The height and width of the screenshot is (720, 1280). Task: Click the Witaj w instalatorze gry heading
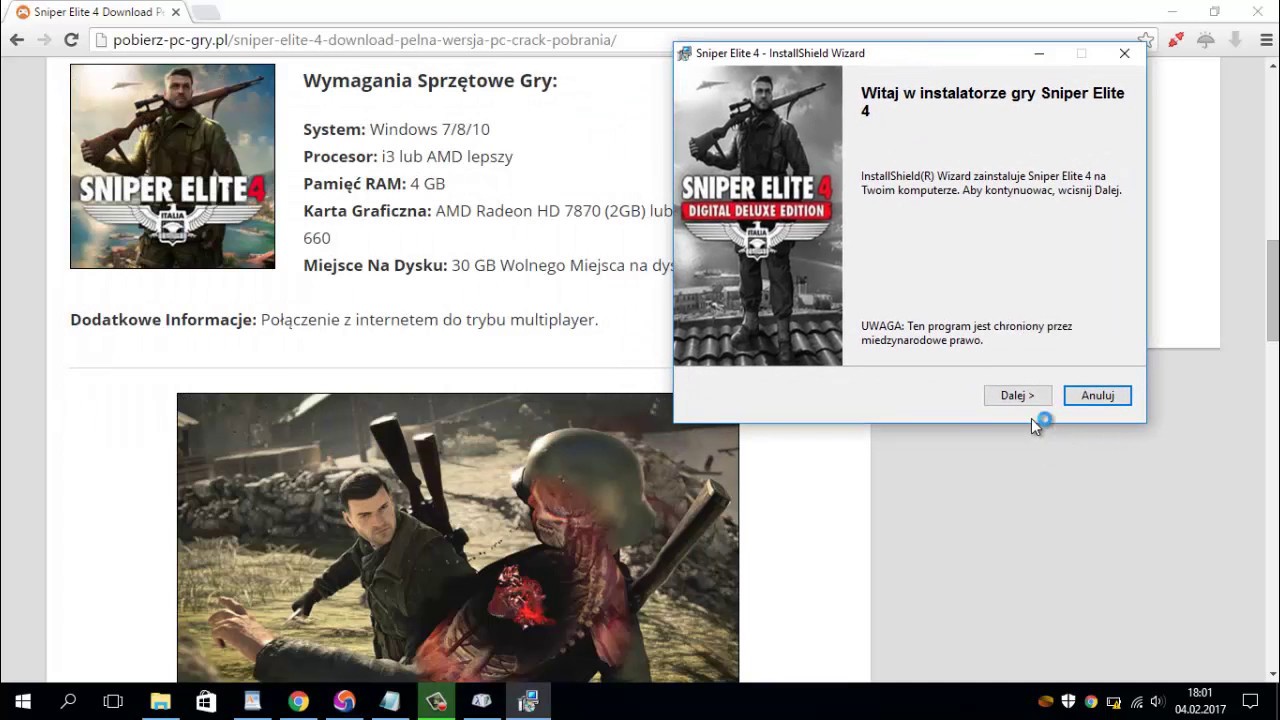point(992,102)
